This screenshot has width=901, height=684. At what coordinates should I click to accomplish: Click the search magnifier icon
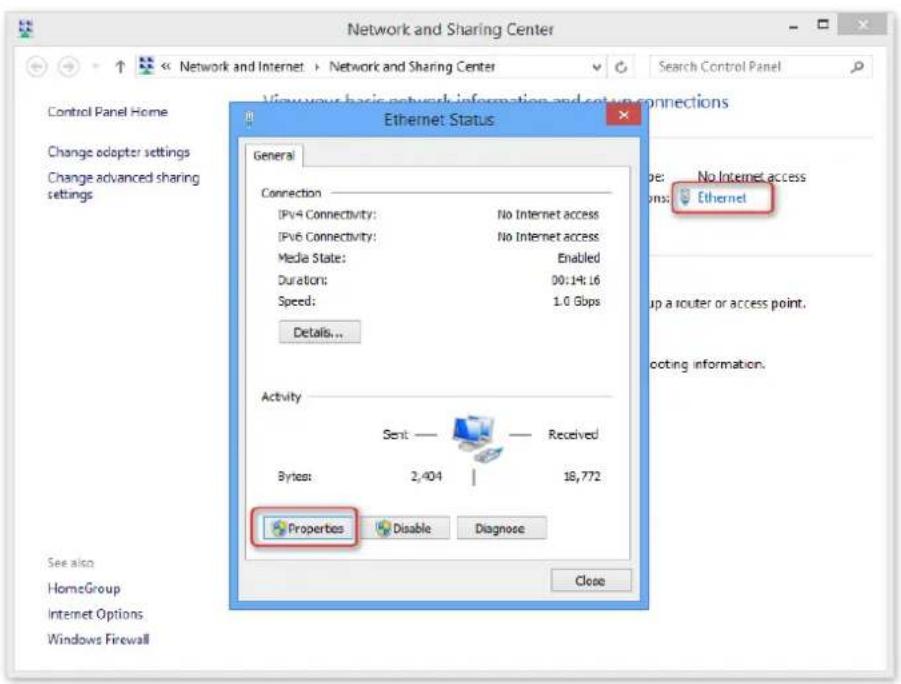[857, 67]
